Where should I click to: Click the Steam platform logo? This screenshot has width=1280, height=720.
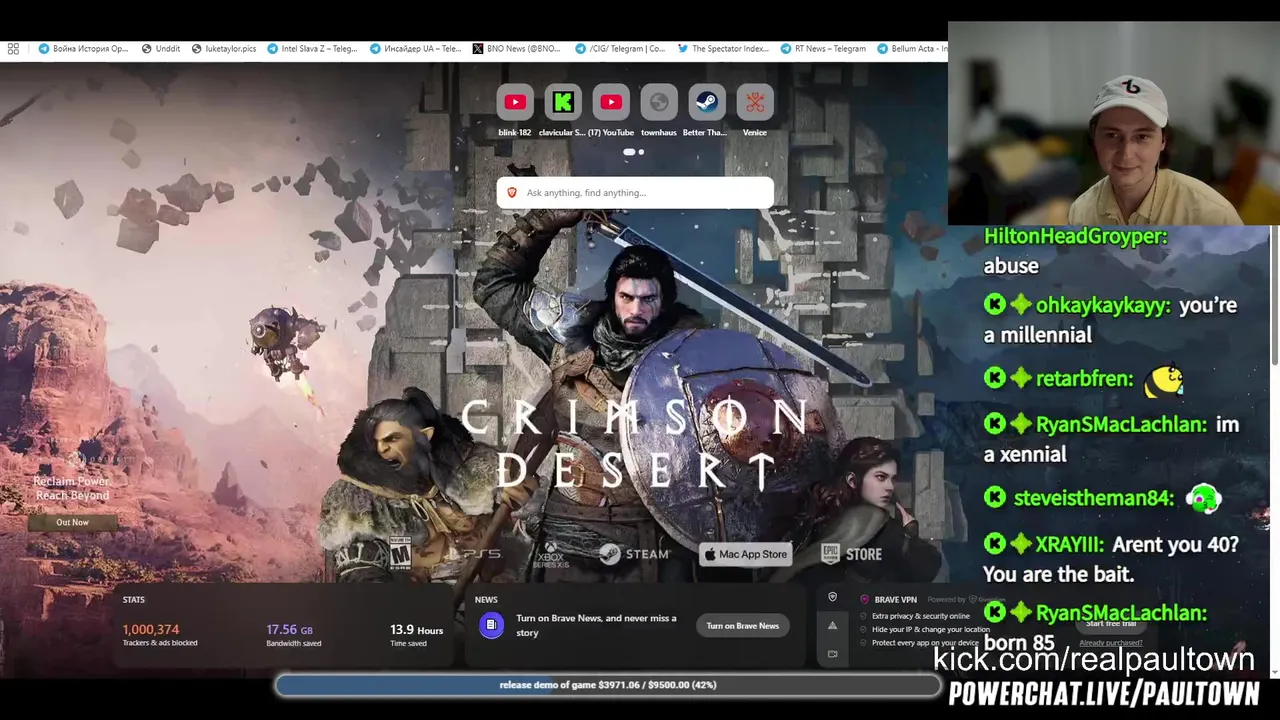coord(634,554)
